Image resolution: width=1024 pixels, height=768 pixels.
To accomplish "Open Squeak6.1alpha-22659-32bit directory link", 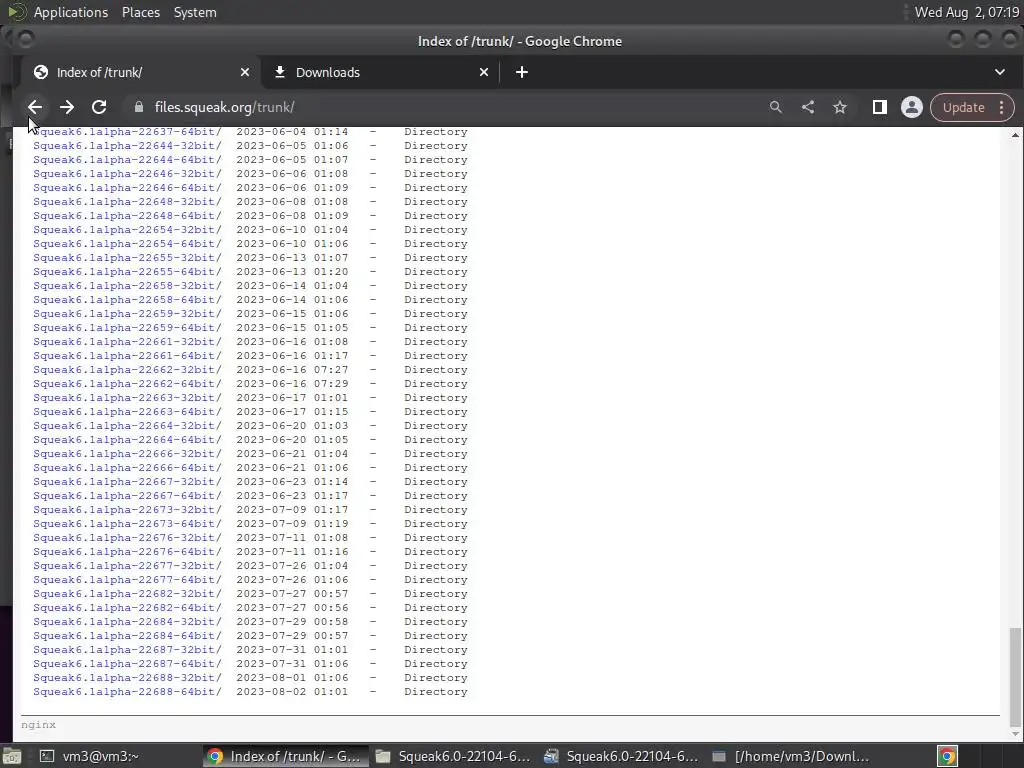I will (x=127, y=313).
